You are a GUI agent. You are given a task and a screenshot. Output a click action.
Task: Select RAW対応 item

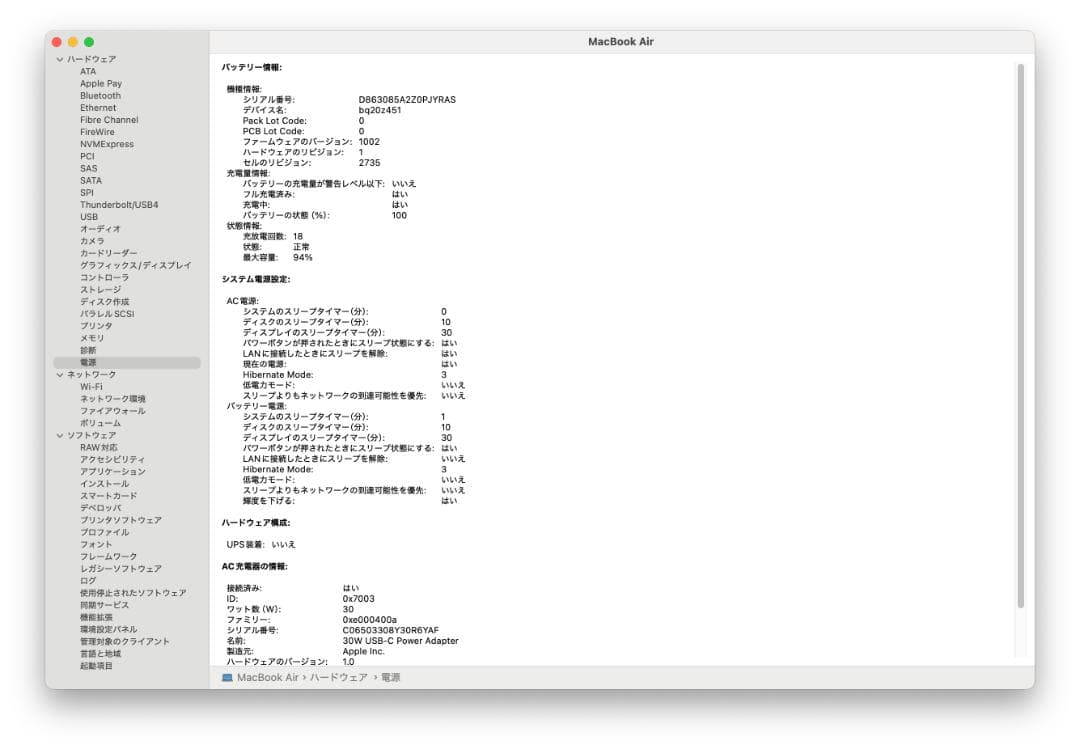coord(98,448)
